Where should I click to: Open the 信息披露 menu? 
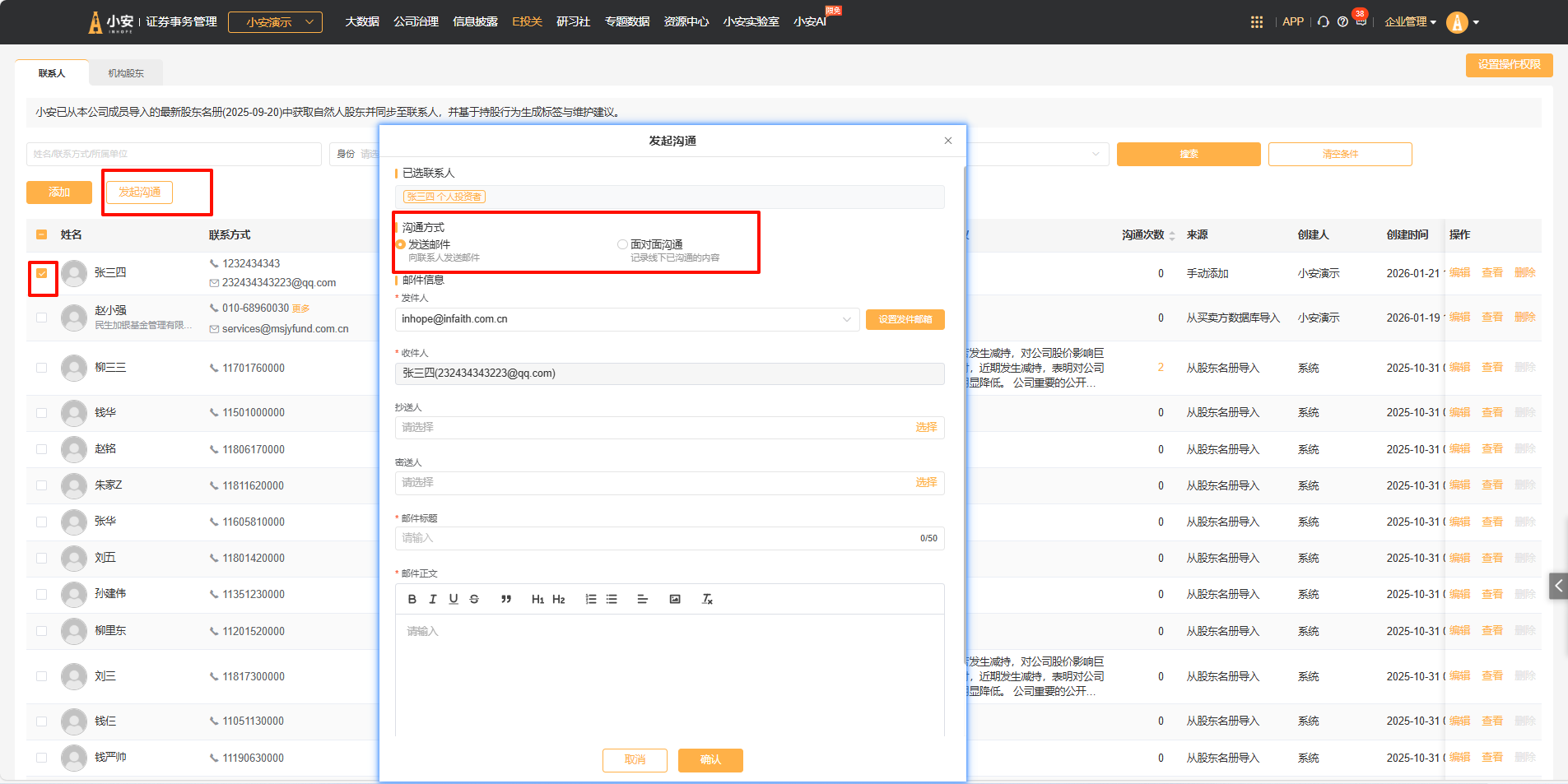pos(475,22)
